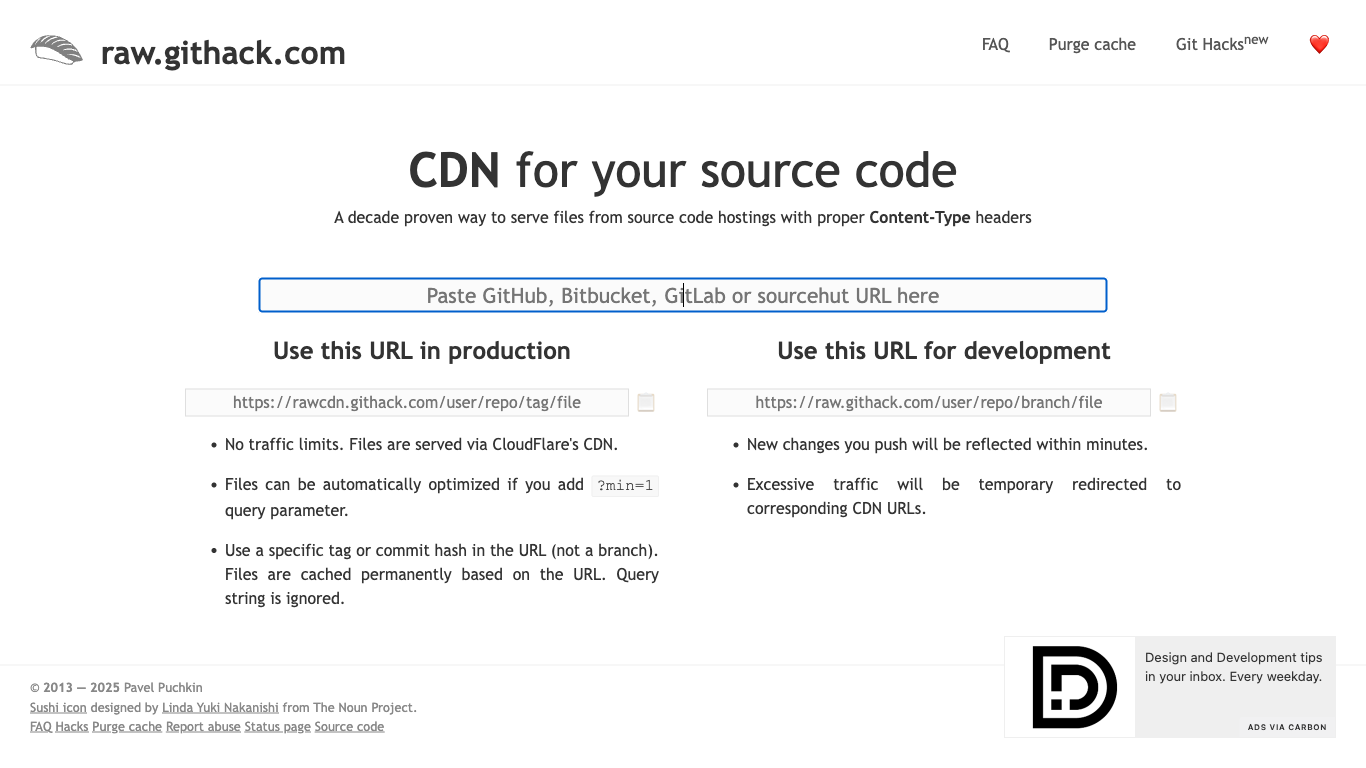Open Purge cache in top navigation
Viewport: 1366px width, 768px height.
pos(1092,44)
